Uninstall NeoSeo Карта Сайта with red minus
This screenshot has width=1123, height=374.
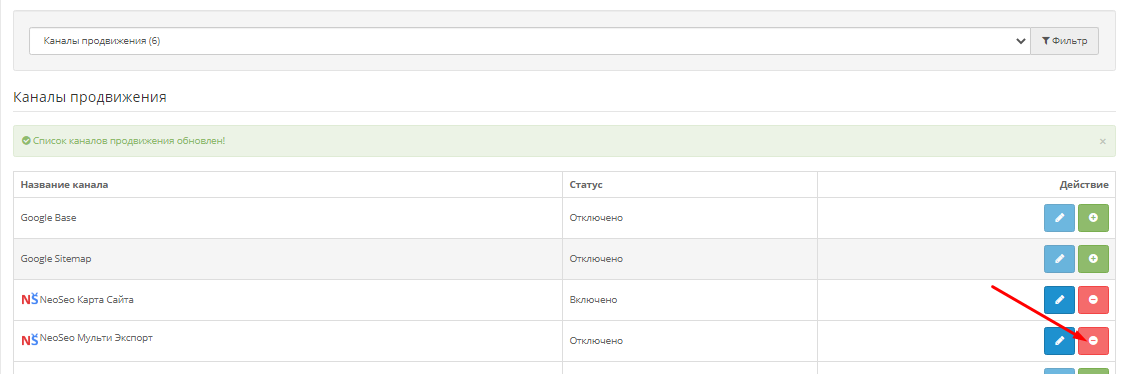[1093, 299]
